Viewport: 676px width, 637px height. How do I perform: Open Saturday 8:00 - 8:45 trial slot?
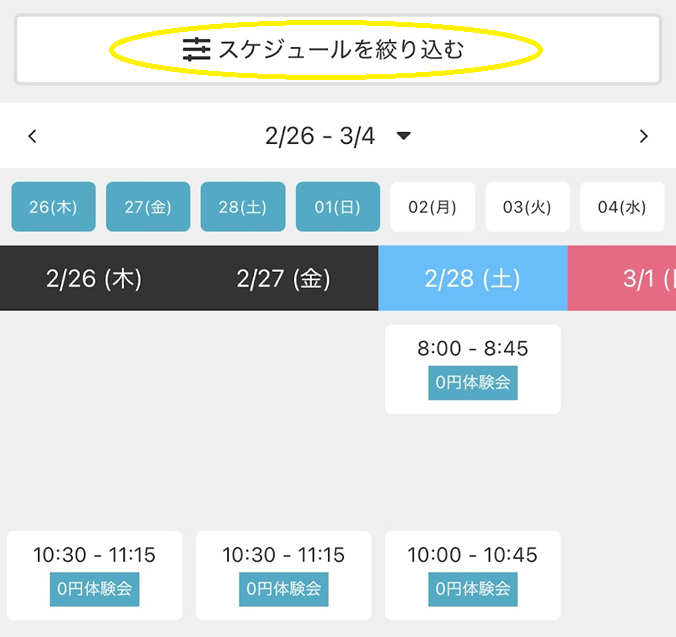tap(473, 367)
